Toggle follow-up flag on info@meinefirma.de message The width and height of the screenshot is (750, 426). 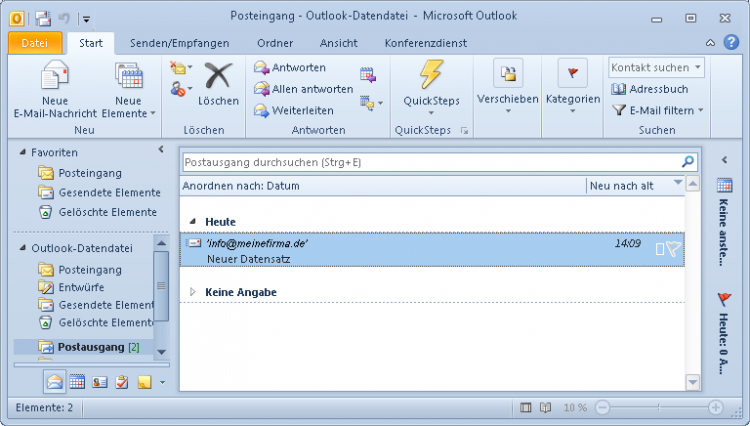tap(674, 250)
